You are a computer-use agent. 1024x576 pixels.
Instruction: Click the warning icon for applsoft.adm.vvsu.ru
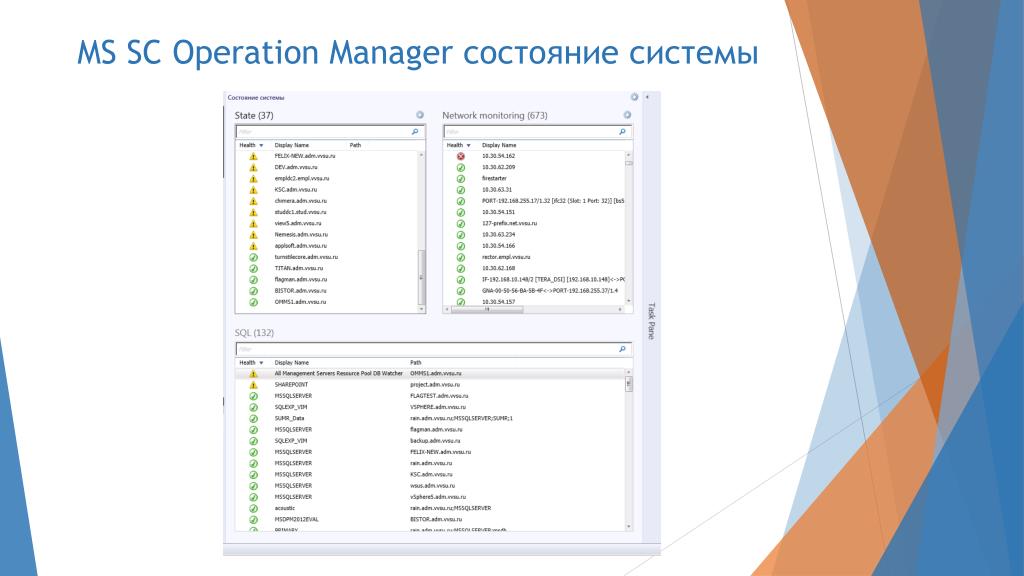coord(253,246)
